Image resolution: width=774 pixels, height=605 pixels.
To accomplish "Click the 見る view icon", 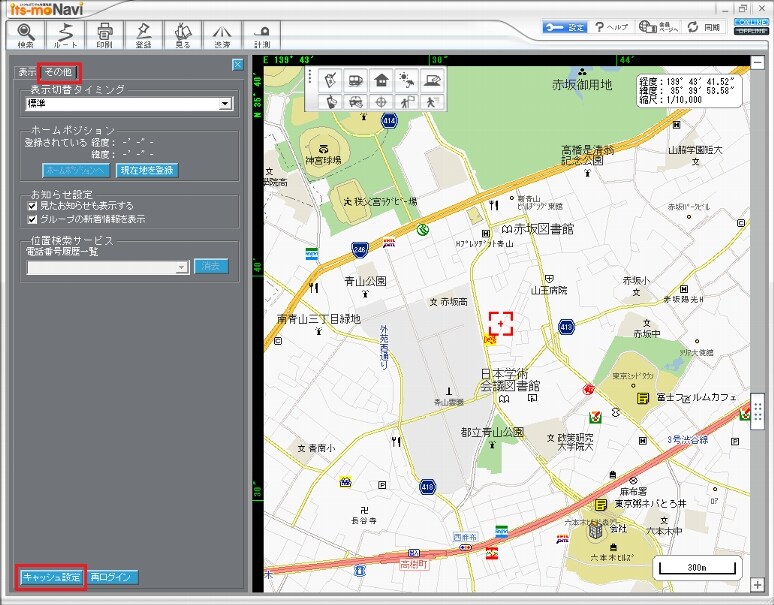I will coord(183,35).
